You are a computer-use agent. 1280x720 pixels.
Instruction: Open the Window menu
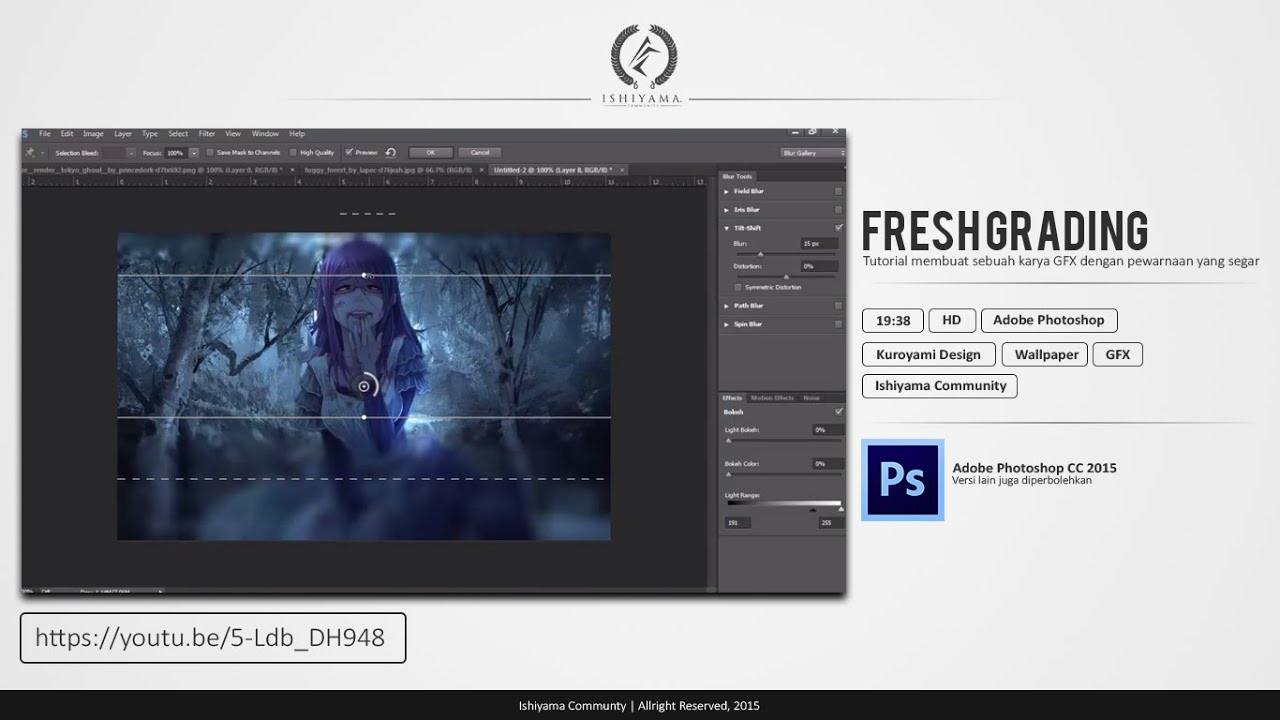pos(265,134)
